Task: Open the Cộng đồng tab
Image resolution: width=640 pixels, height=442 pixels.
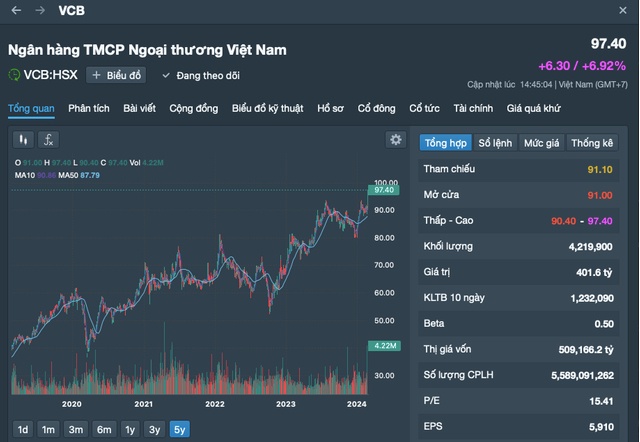Action: pyautogui.click(x=193, y=109)
